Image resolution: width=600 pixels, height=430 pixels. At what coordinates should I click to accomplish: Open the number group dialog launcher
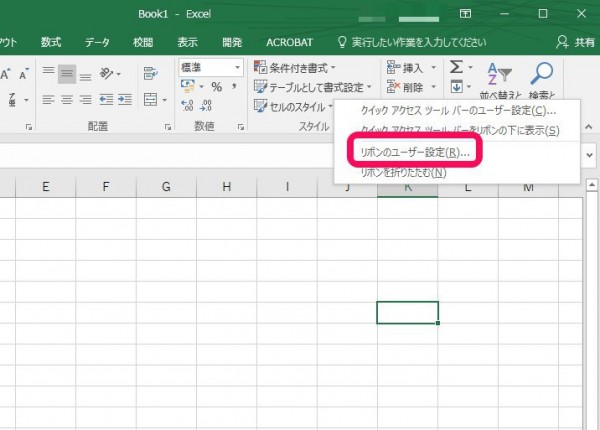click(x=241, y=127)
